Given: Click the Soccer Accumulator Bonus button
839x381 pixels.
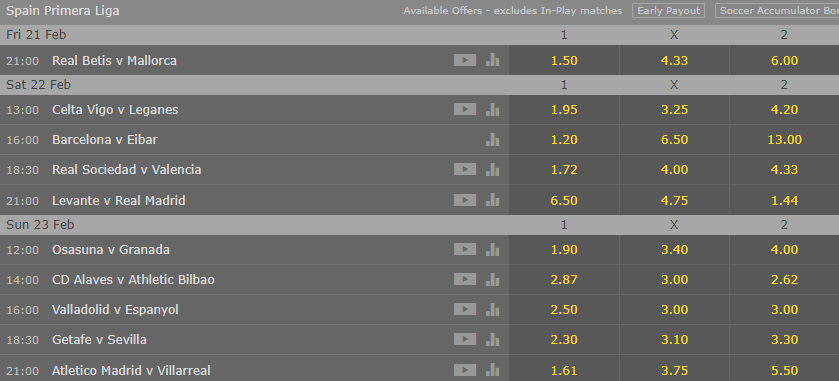Looking at the screenshot, I should (x=777, y=11).
